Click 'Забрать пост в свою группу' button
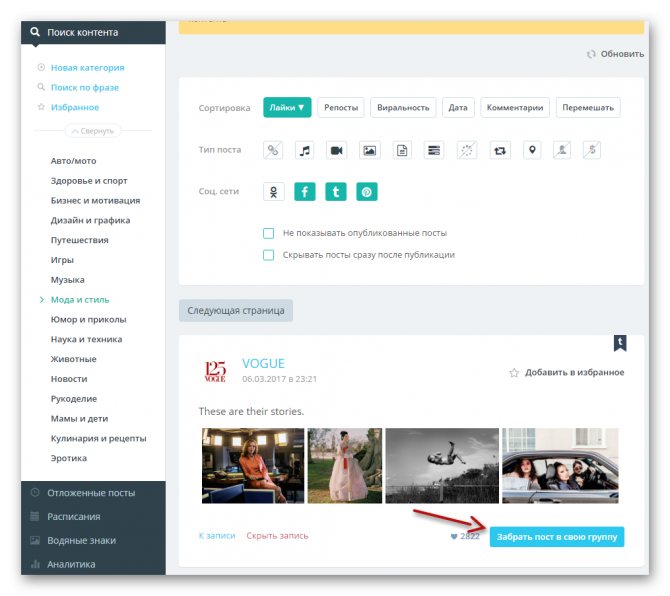This screenshot has width=670, height=596. [x=557, y=537]
